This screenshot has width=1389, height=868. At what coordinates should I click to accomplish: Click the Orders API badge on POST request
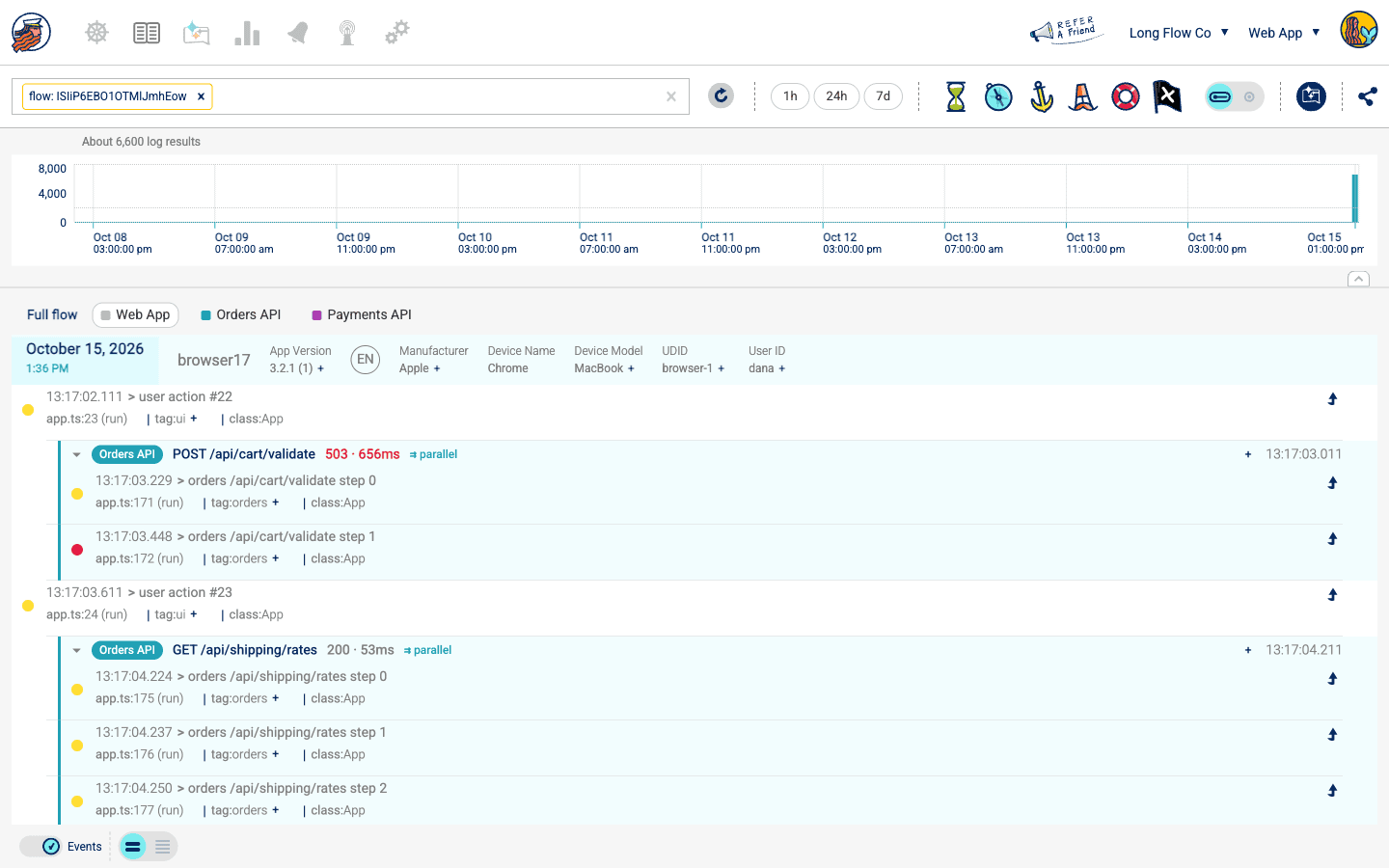pos(127,454)
